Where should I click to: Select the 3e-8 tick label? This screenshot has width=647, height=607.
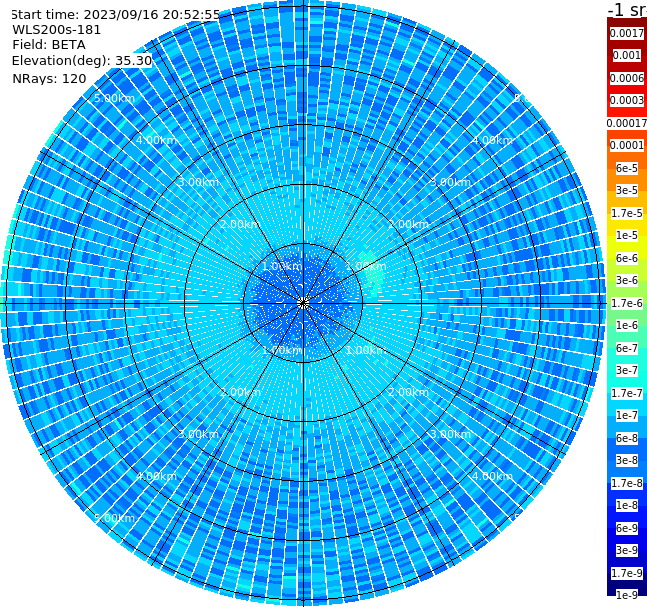627,460
